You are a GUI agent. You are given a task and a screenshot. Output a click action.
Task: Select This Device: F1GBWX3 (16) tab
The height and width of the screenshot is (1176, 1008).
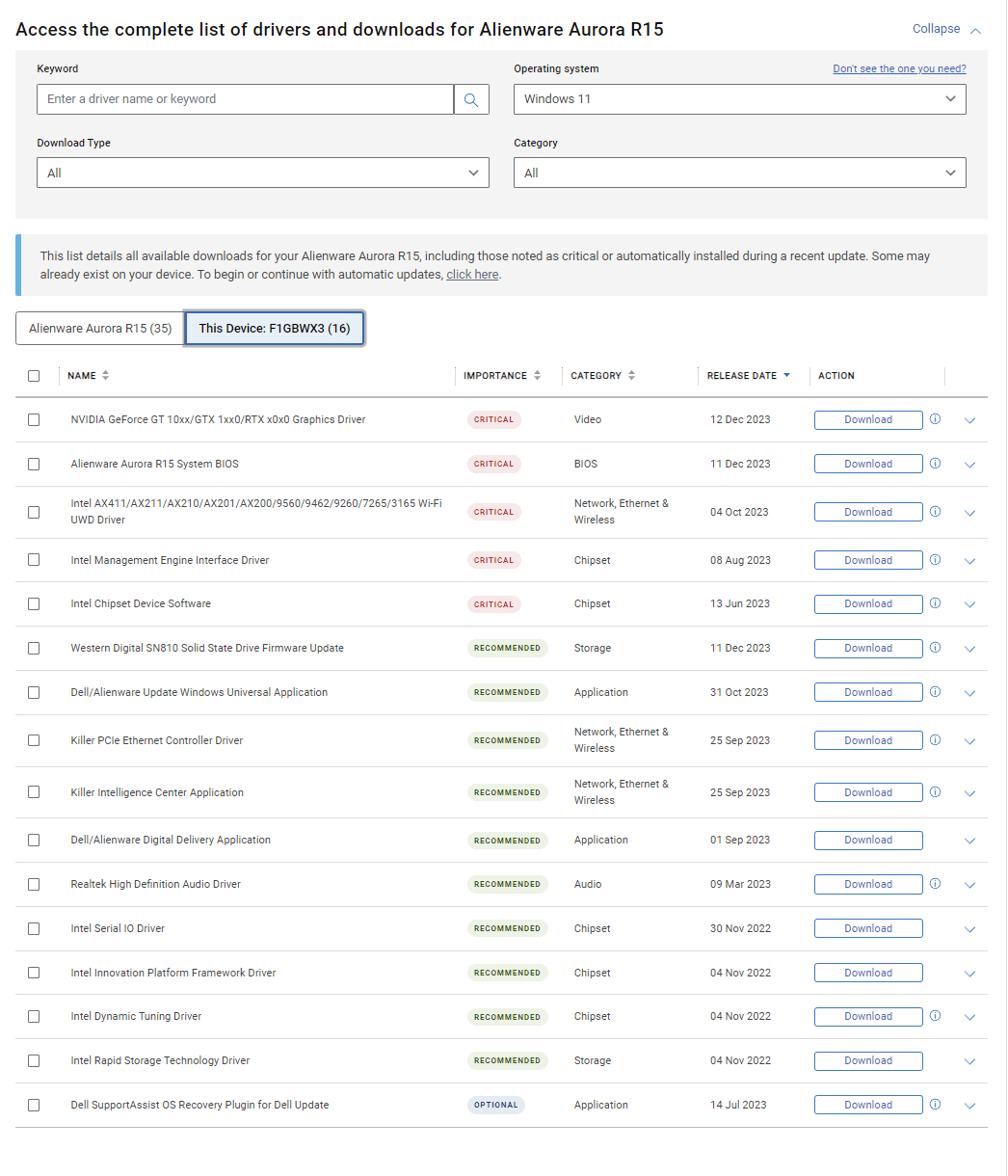point(275,329)
